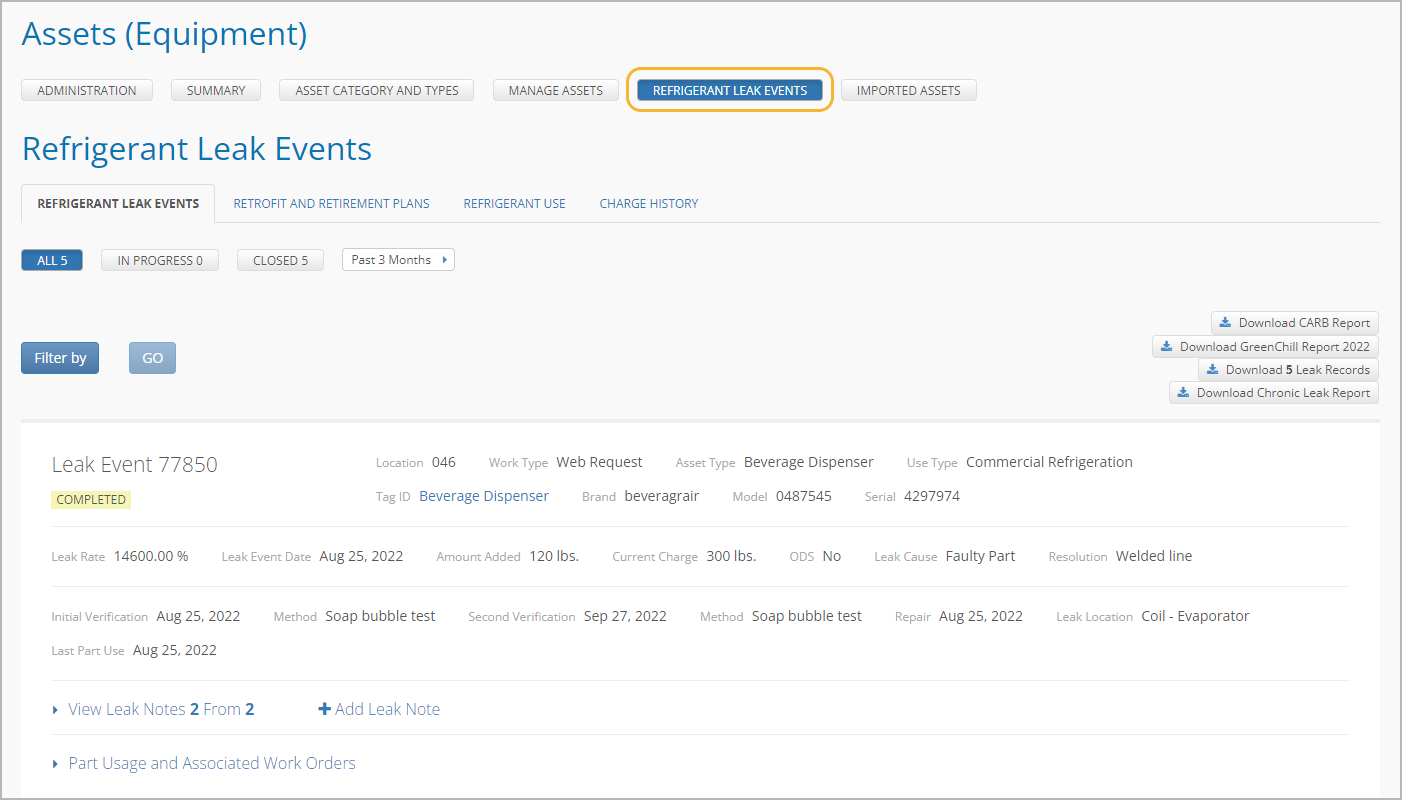Show only In Progress leak events
This screenshot has width=1402, height=800.
point(160,261)
